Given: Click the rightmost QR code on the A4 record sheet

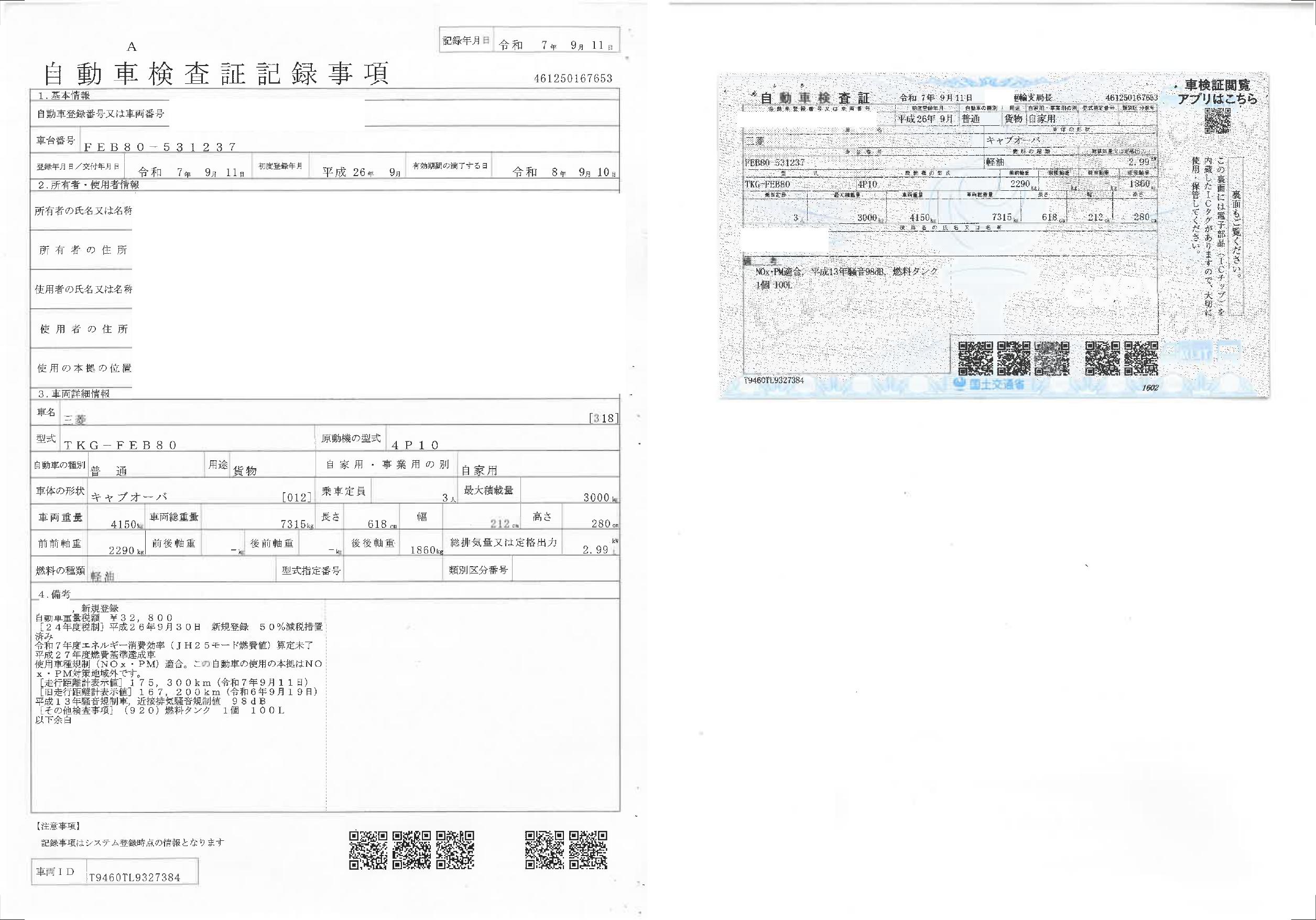Looking at the screenshot, I should (x=588, y=850).
